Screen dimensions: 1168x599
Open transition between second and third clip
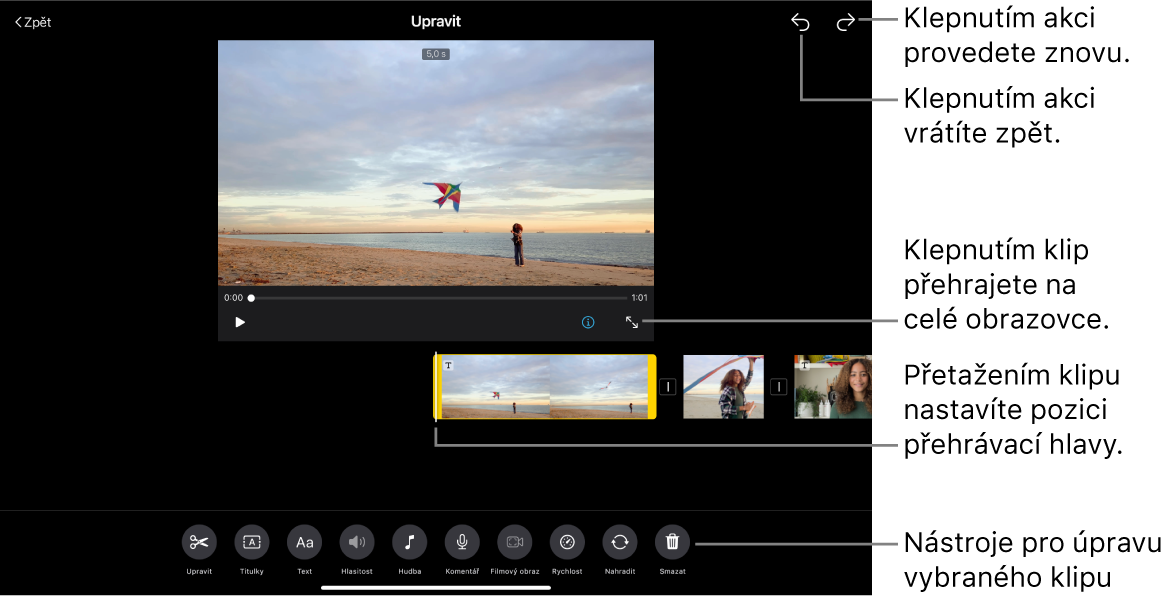point(778,387)
